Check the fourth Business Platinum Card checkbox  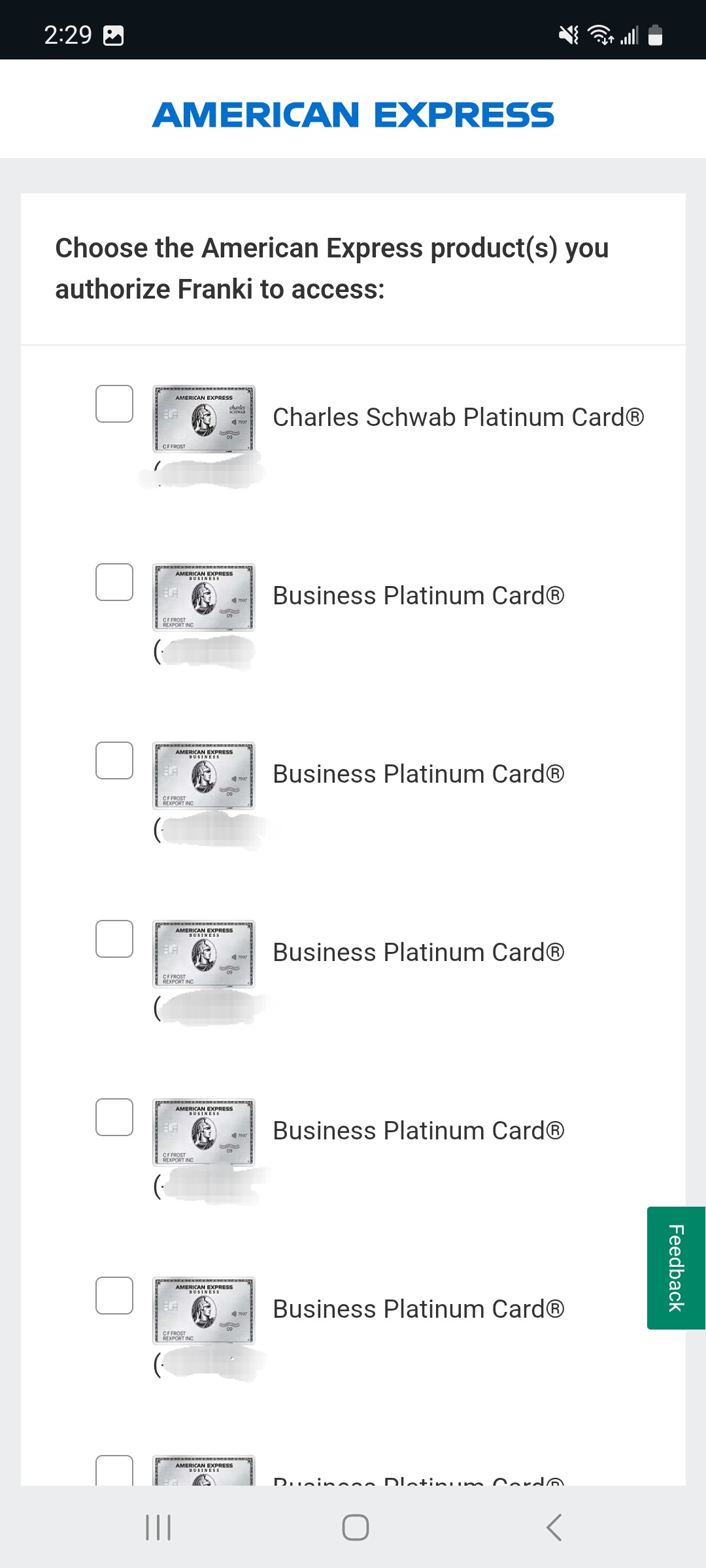[x=114, y=1117]
